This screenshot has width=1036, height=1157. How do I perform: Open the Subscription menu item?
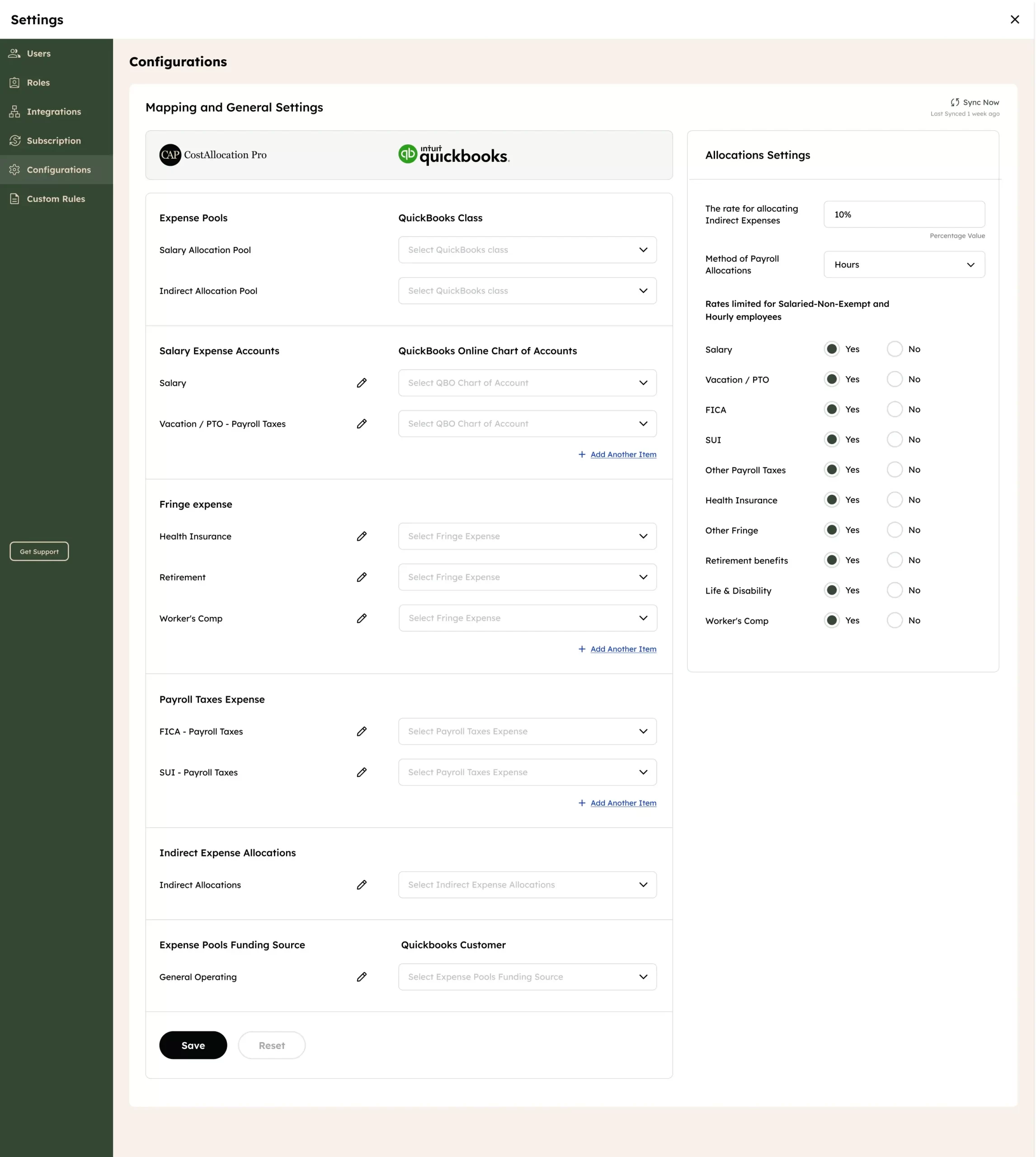tap(57, 141)
